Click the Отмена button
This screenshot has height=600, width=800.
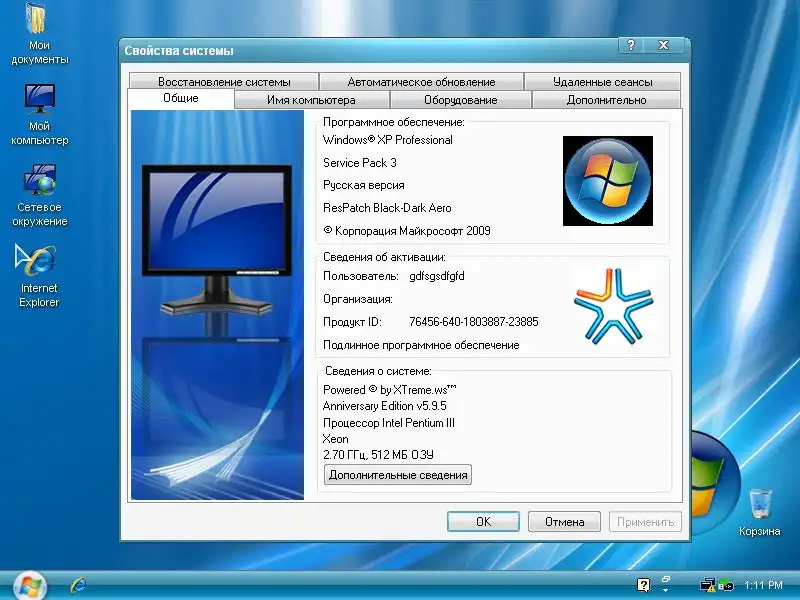pos(564,521)
